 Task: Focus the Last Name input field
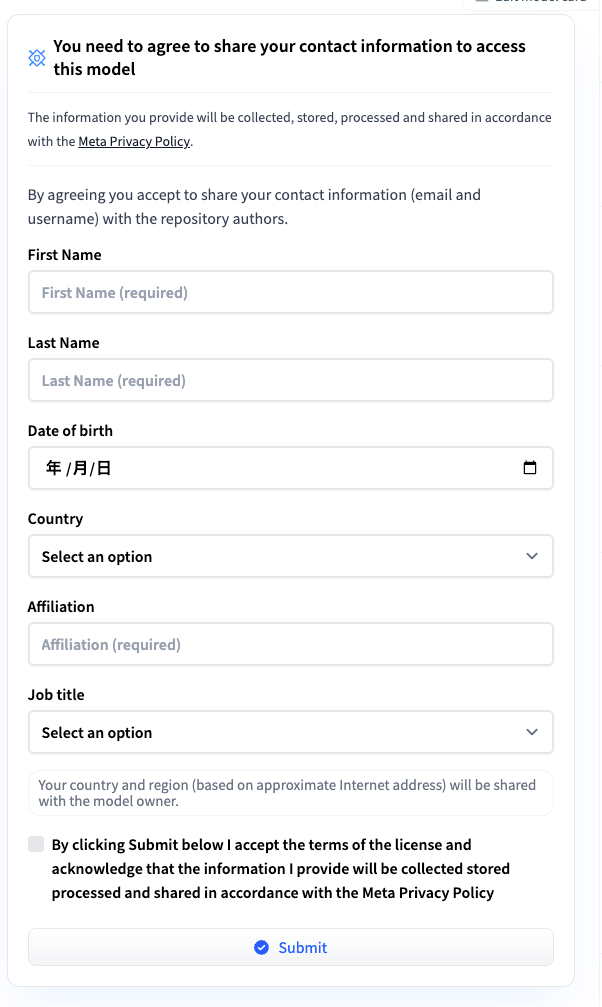pos(290,381)
